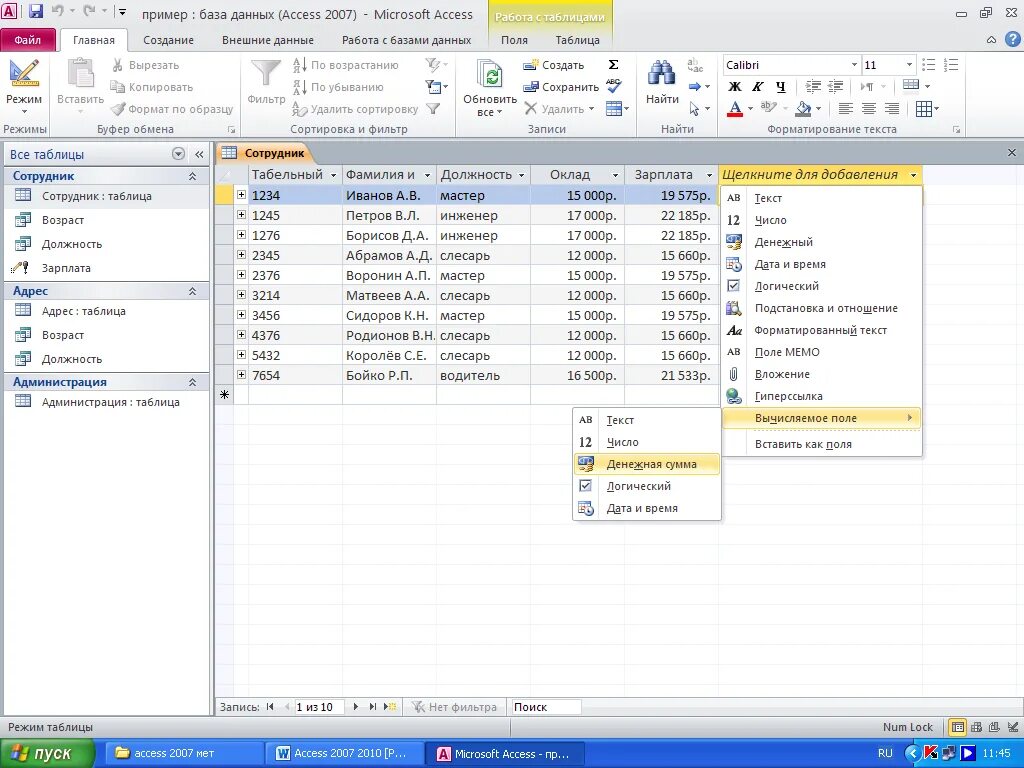Center-align the text
Screen dimensions: 1024x768
[869, 108]
